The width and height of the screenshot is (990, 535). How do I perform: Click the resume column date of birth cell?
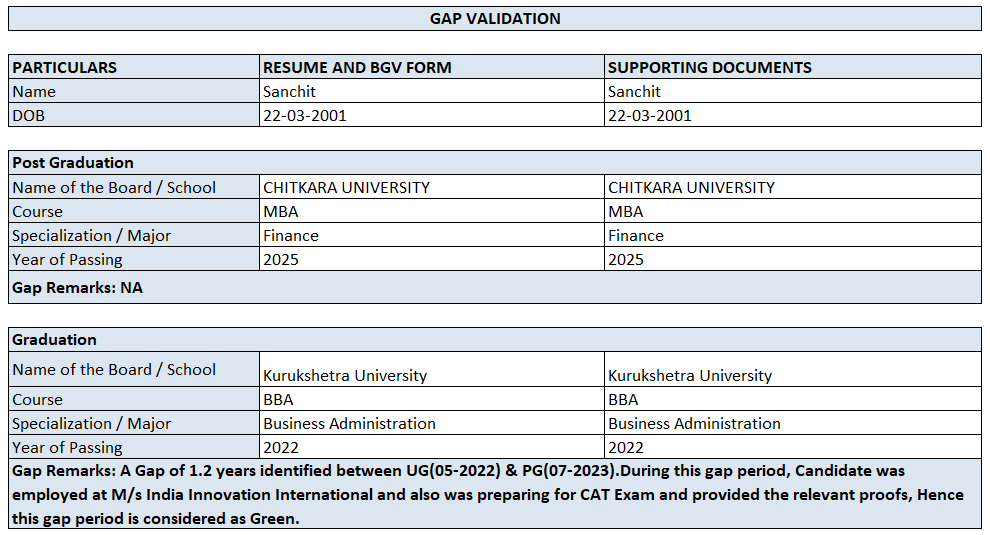pyautogui.click(x=305, y=116)
